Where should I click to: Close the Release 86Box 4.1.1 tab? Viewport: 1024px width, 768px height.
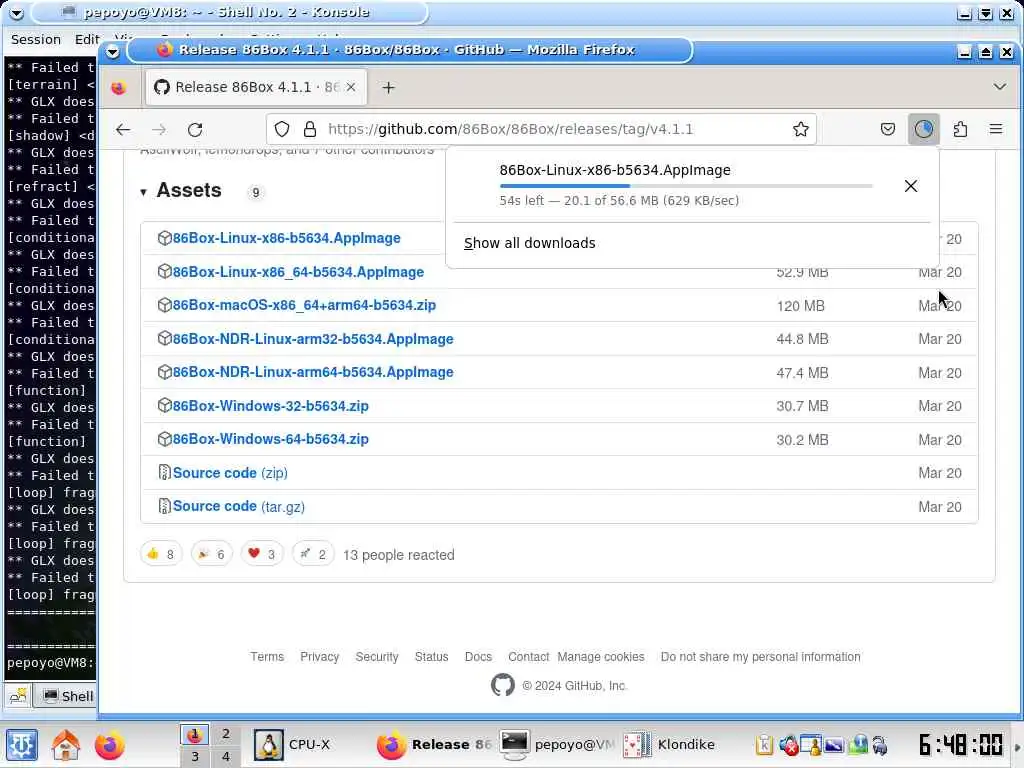(x=351, y=87)
